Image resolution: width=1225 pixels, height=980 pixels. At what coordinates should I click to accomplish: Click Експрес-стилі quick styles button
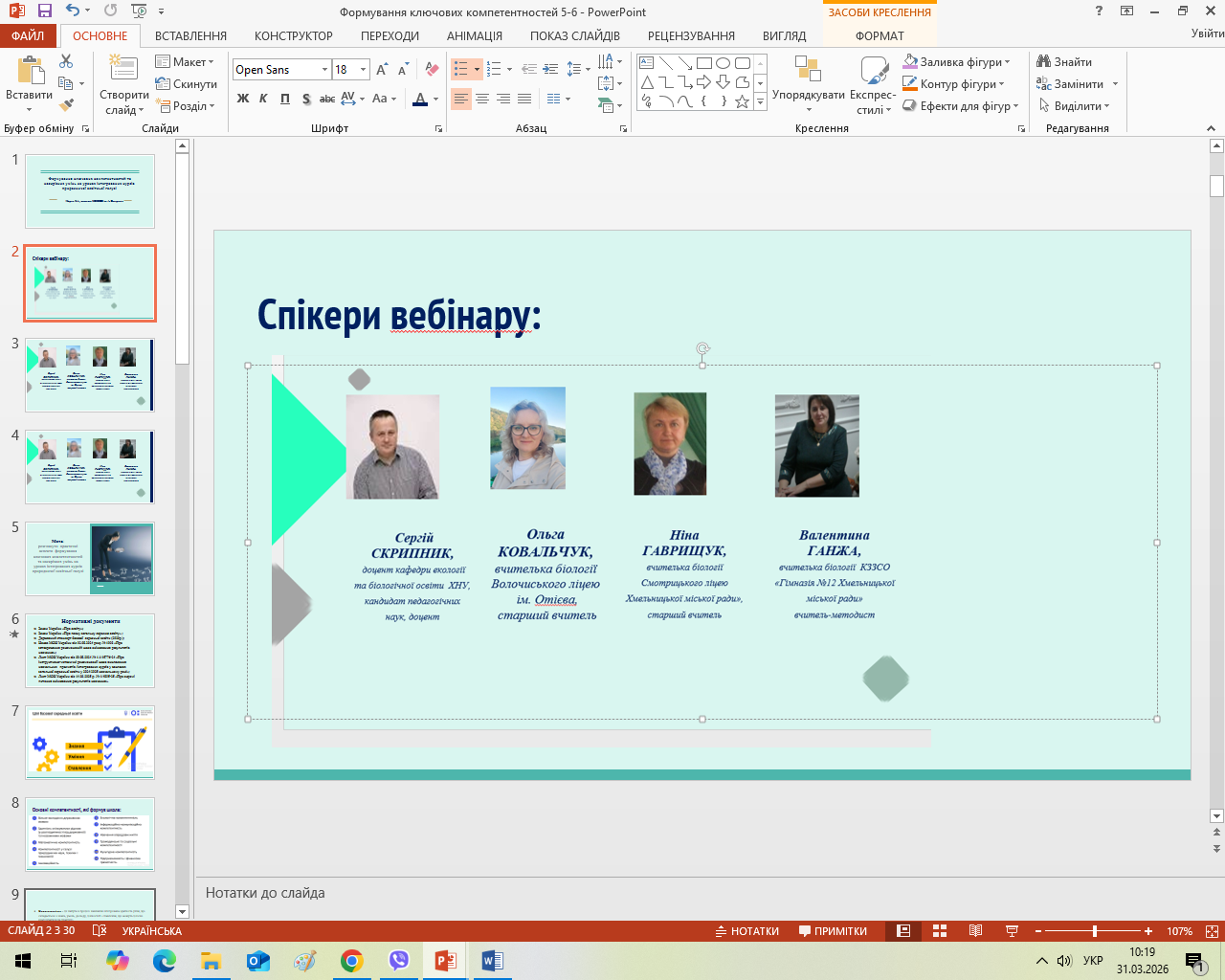[873, 85]
